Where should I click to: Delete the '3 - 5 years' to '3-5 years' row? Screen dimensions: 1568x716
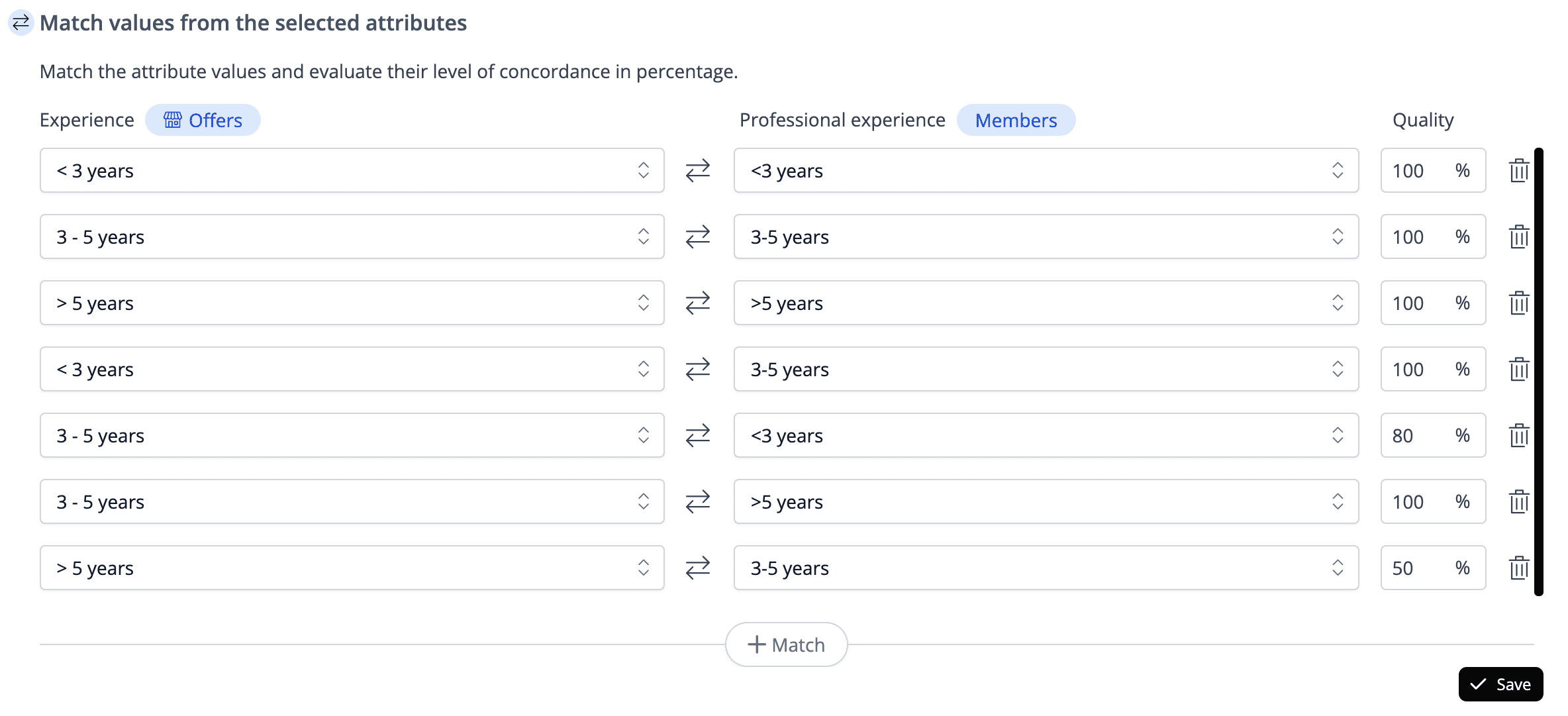pyautogui.click(x=1519, y=237)
